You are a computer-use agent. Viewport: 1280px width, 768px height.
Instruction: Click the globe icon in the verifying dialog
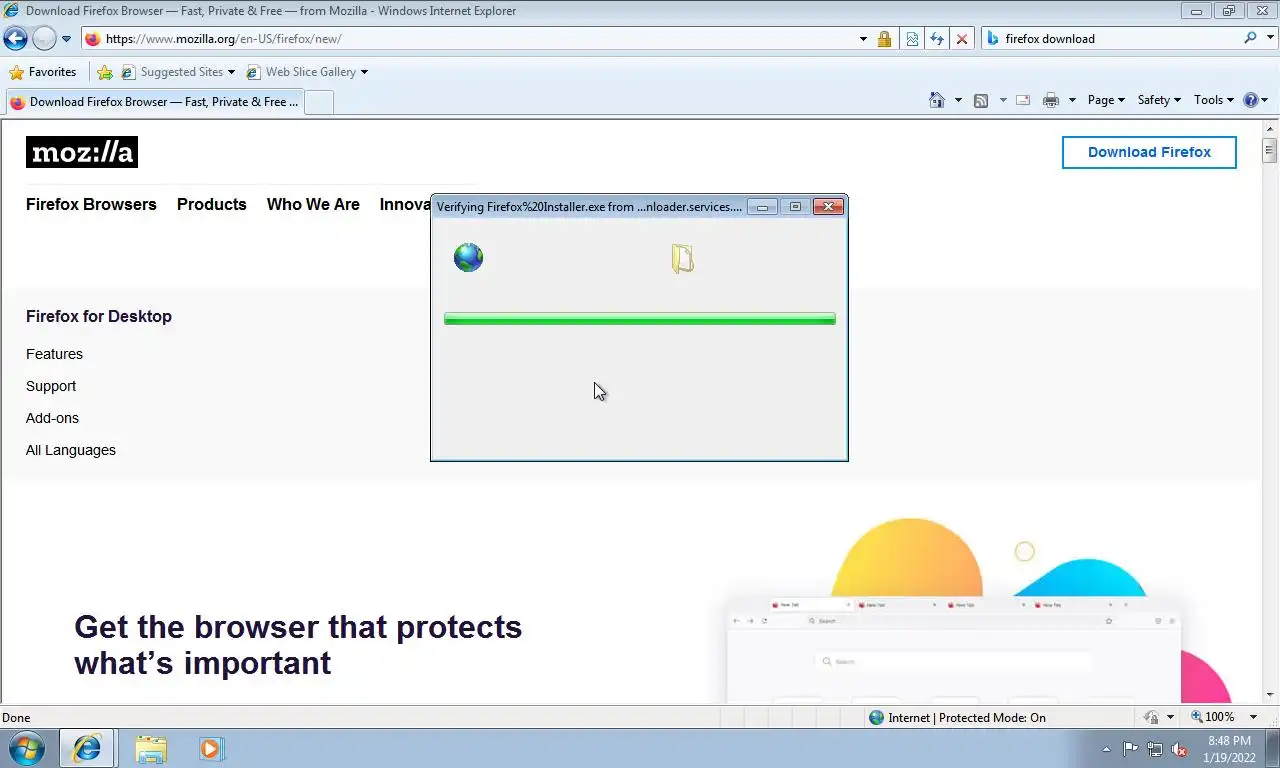(468, 257)
